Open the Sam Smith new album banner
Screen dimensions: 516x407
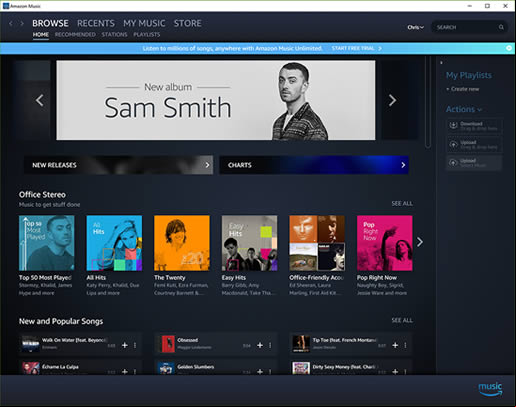click(x=216, y=100)
